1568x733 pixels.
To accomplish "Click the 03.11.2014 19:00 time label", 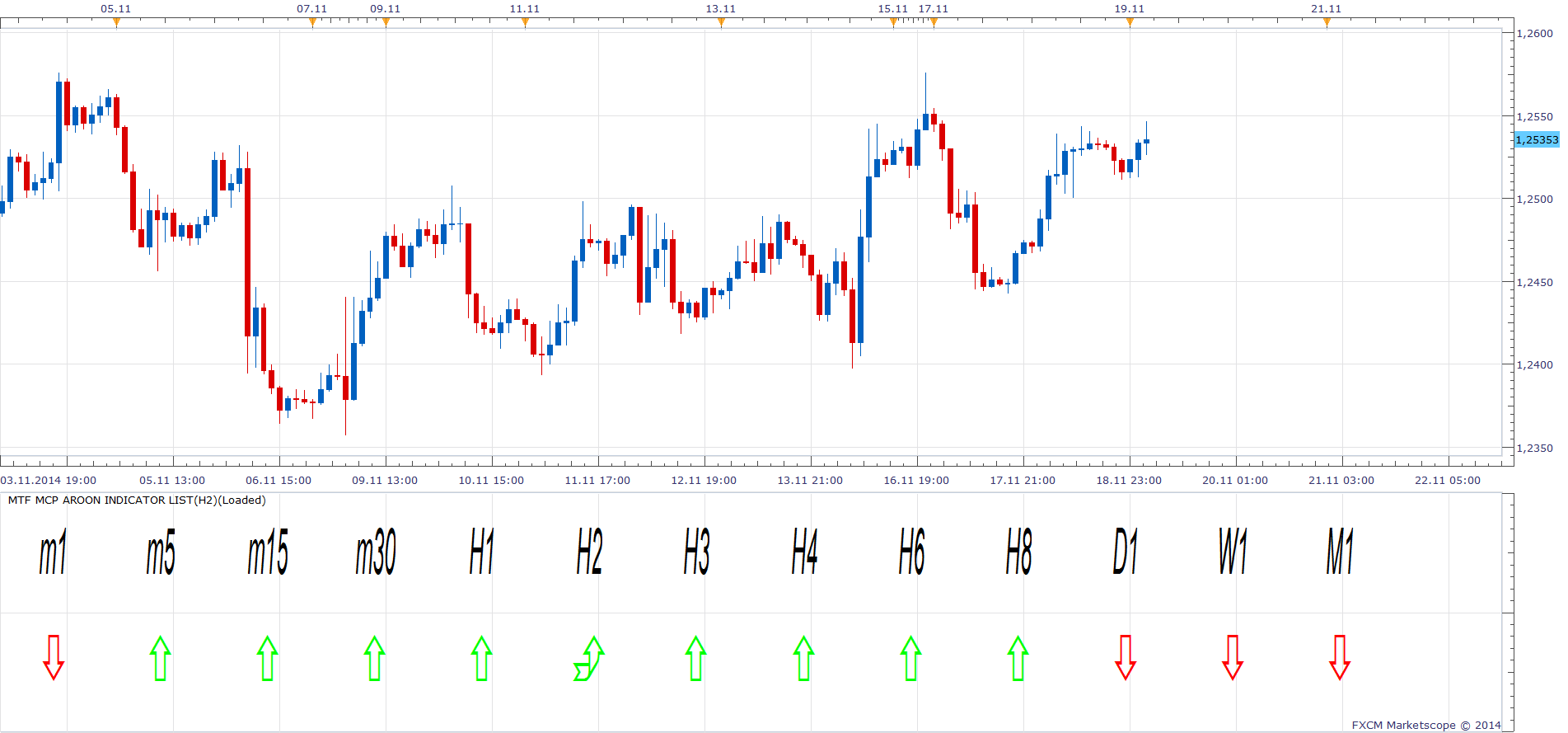I will 49,481.
